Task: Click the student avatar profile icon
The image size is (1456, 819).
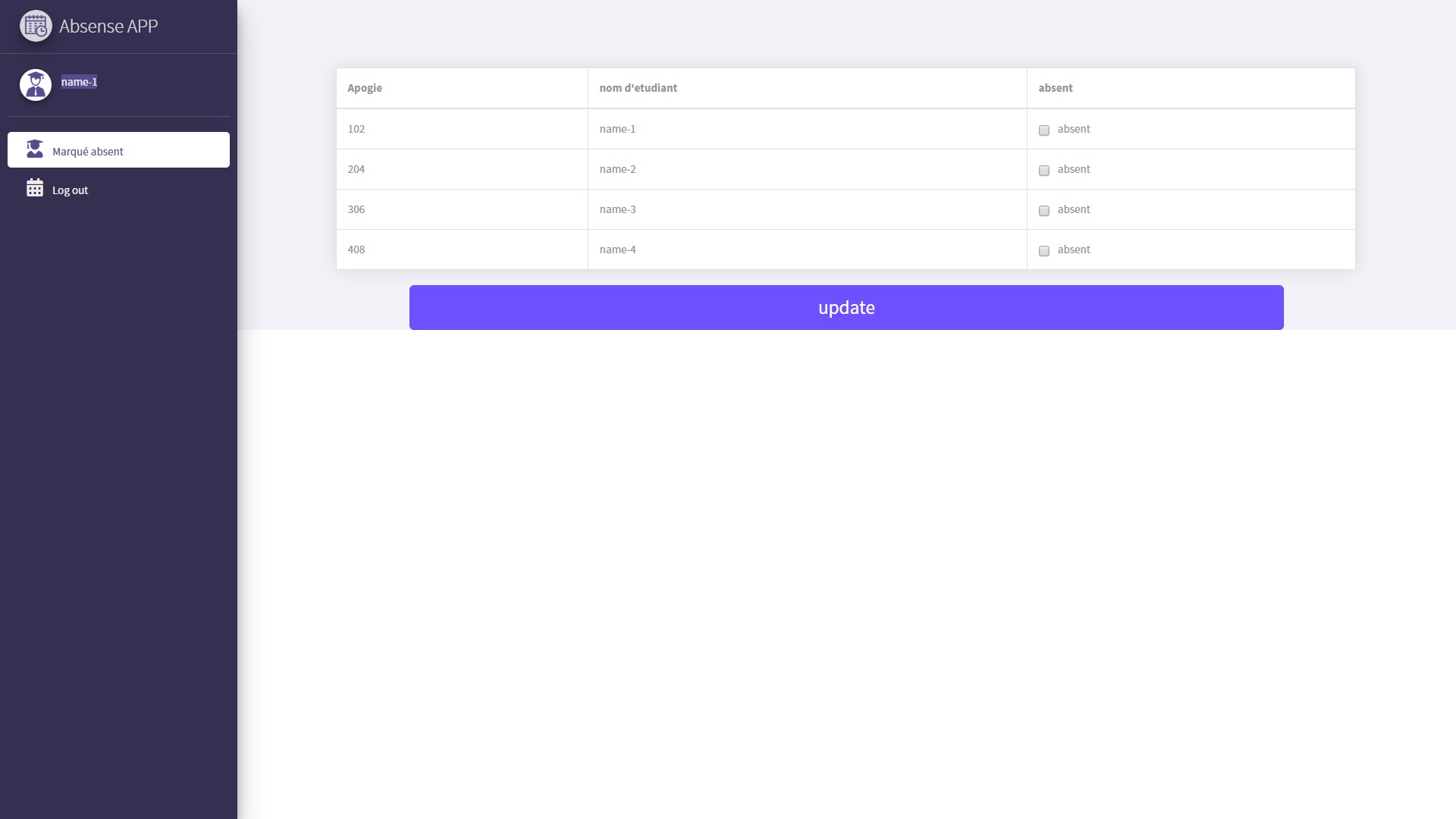Action: tap(36, 85)
